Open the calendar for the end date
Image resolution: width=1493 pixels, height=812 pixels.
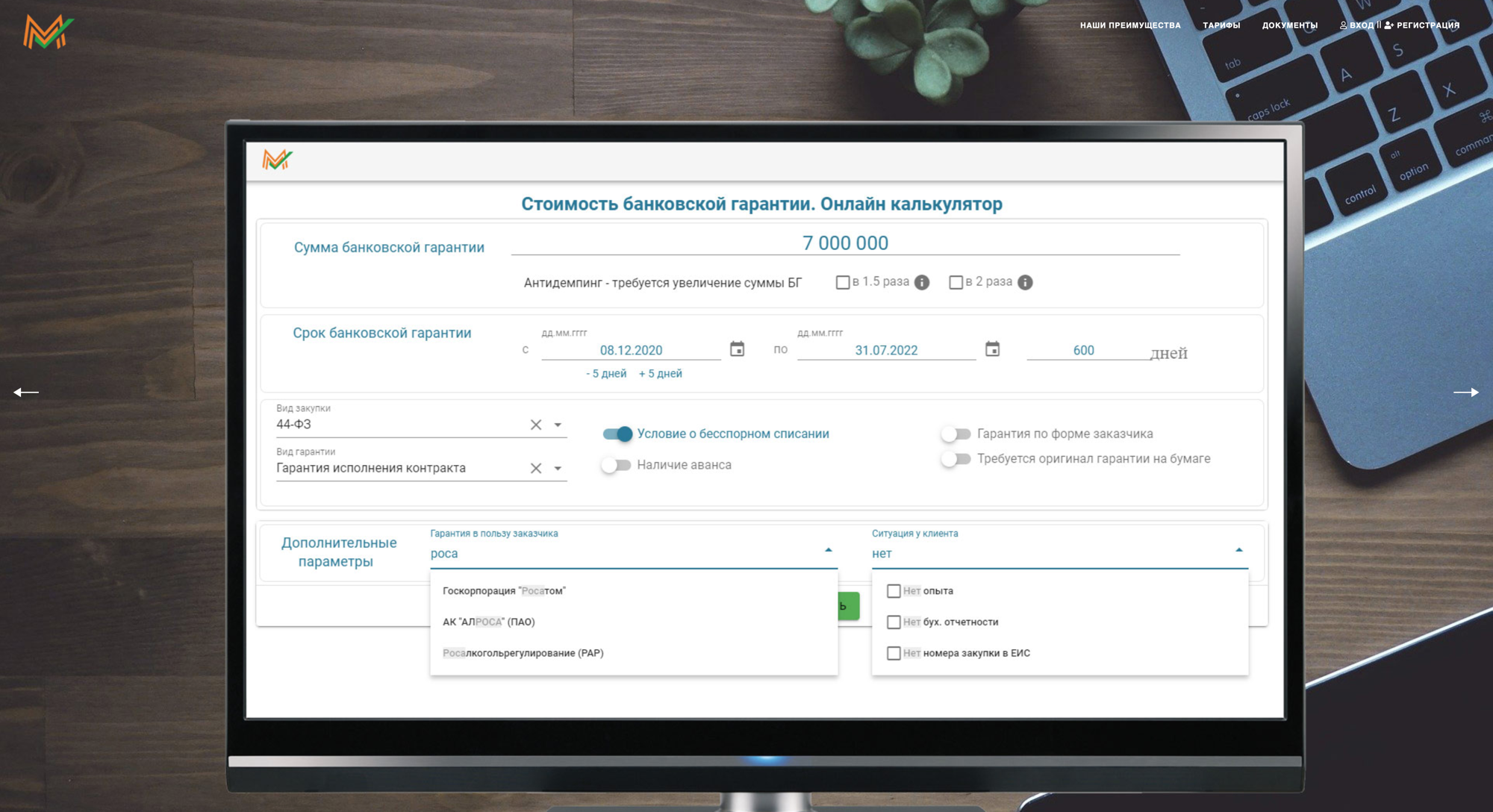tap(992, 349)
